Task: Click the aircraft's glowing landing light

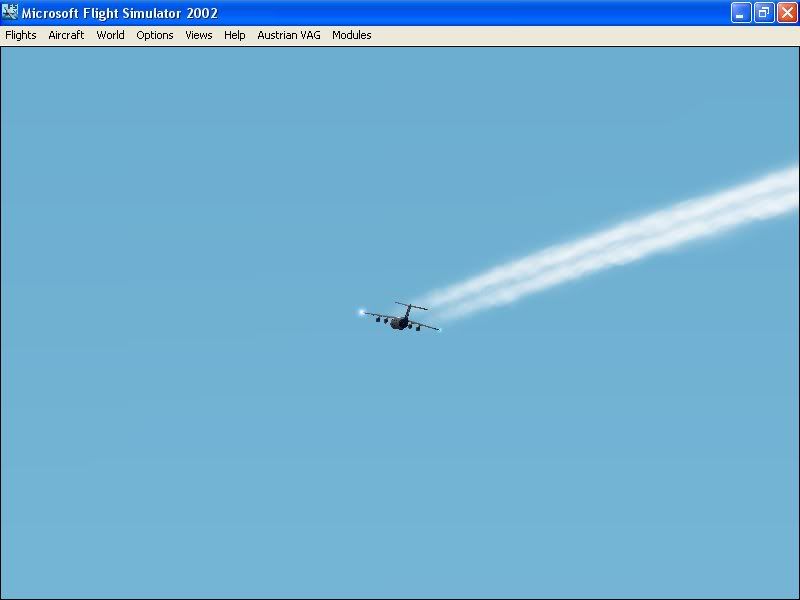Action: 362,310
